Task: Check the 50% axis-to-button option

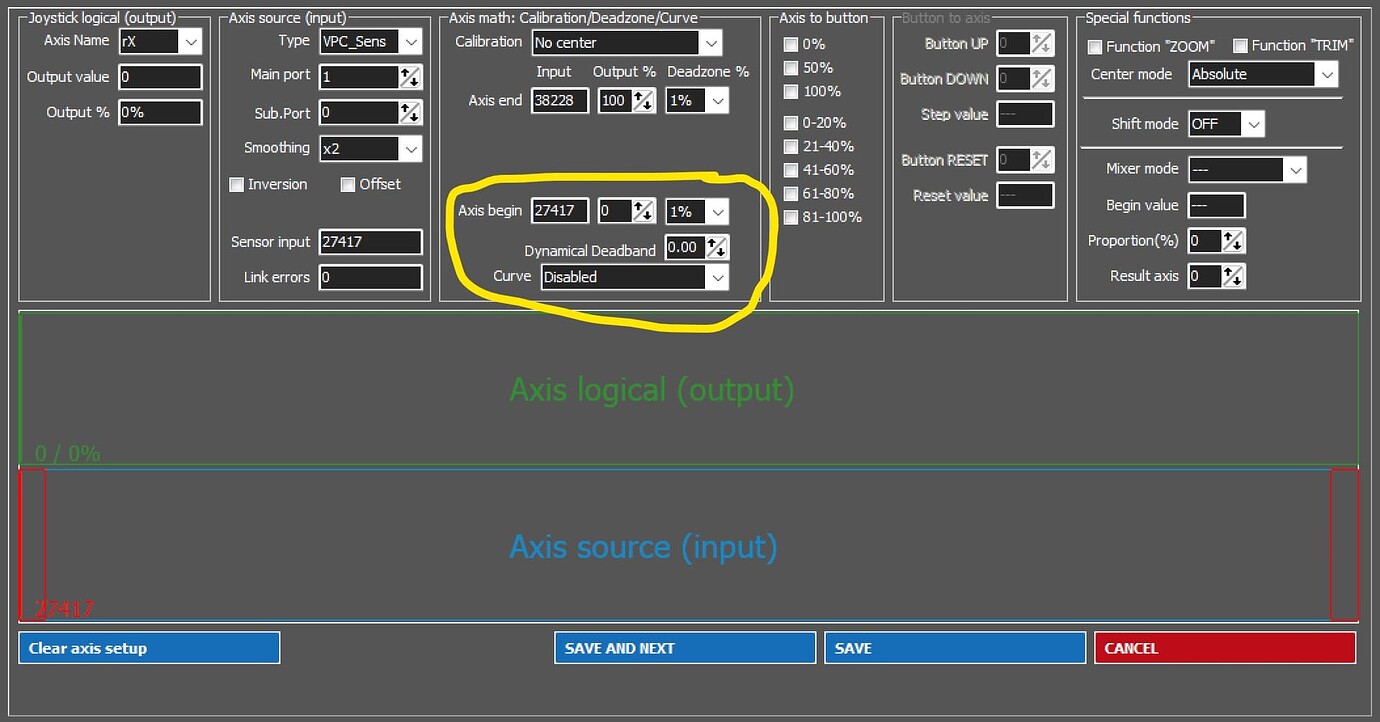Action: point(790,67)
